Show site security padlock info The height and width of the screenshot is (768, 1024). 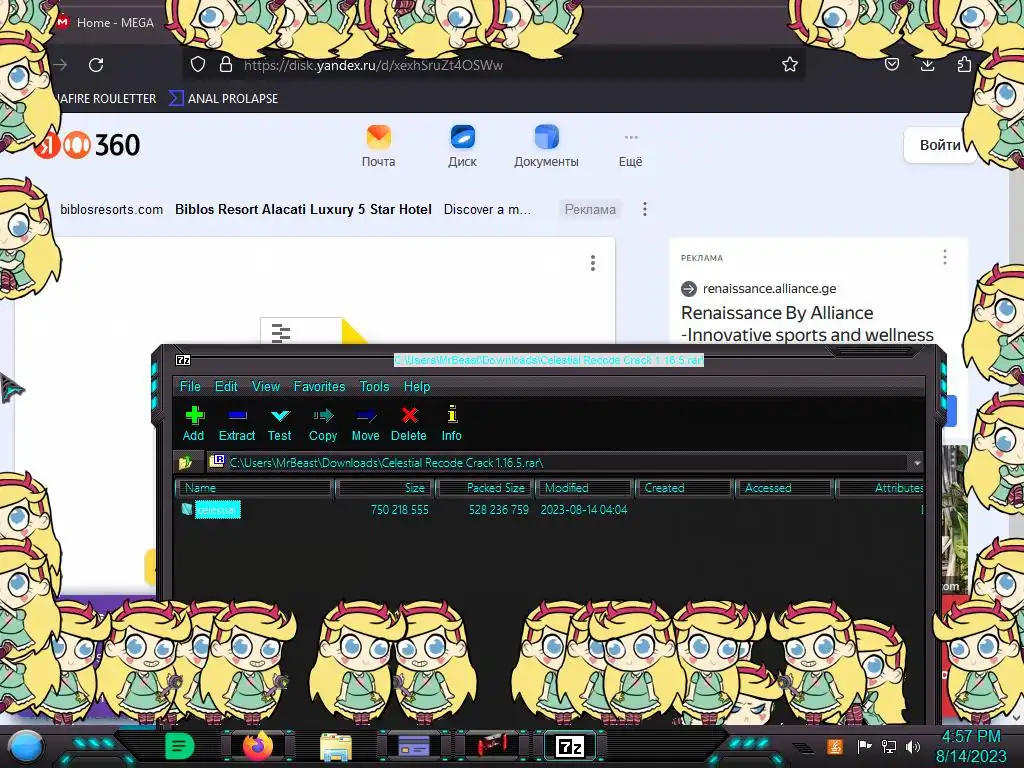tap(226, 64)
